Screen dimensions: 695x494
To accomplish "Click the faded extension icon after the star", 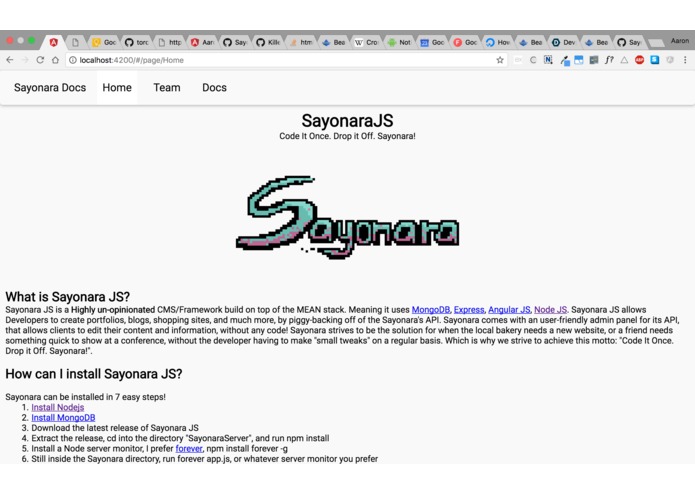I will (x=517, y=60).
